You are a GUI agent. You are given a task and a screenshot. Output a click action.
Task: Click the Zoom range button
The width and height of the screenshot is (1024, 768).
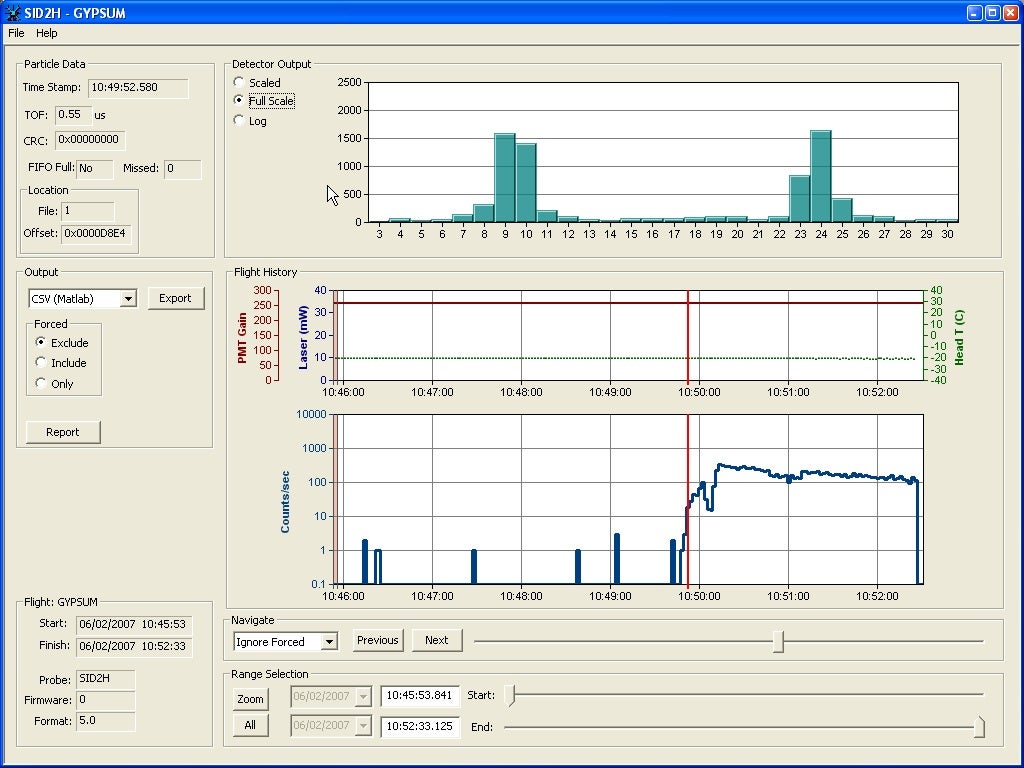(x=250, y=699)
